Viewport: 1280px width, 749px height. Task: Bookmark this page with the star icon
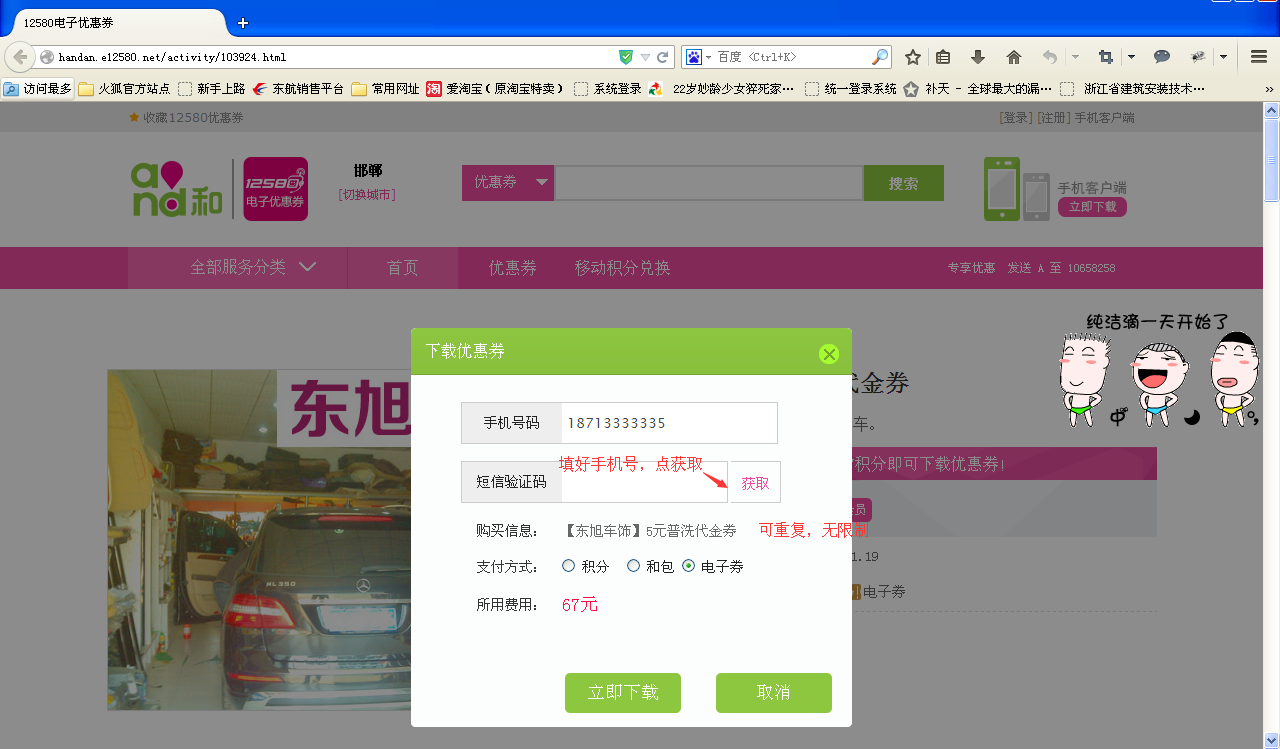point(913,57)
